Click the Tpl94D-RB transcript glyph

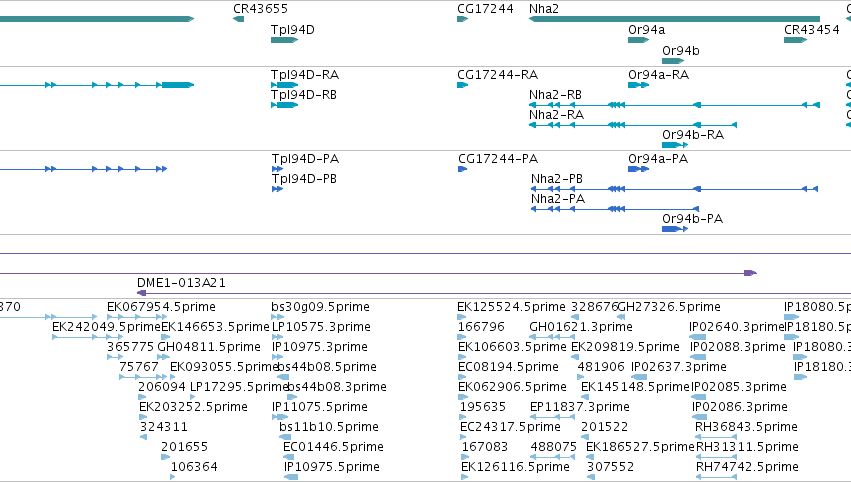(284, 105)
